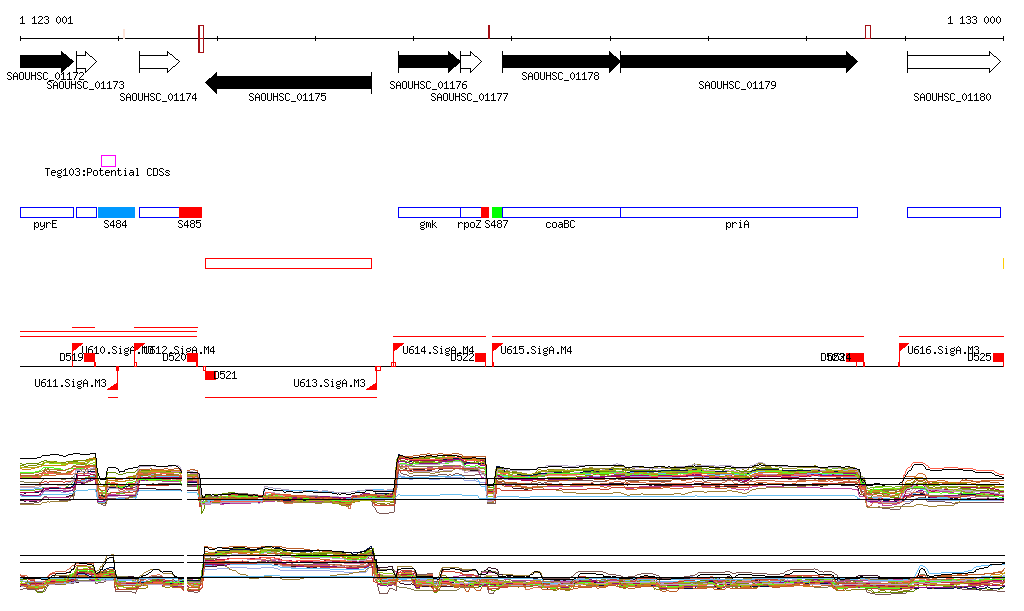The height and width of the screenshot is (611, 1024).
Task: Click the U616.SigA.M3 promoter flag
Action: pos(903,348)
